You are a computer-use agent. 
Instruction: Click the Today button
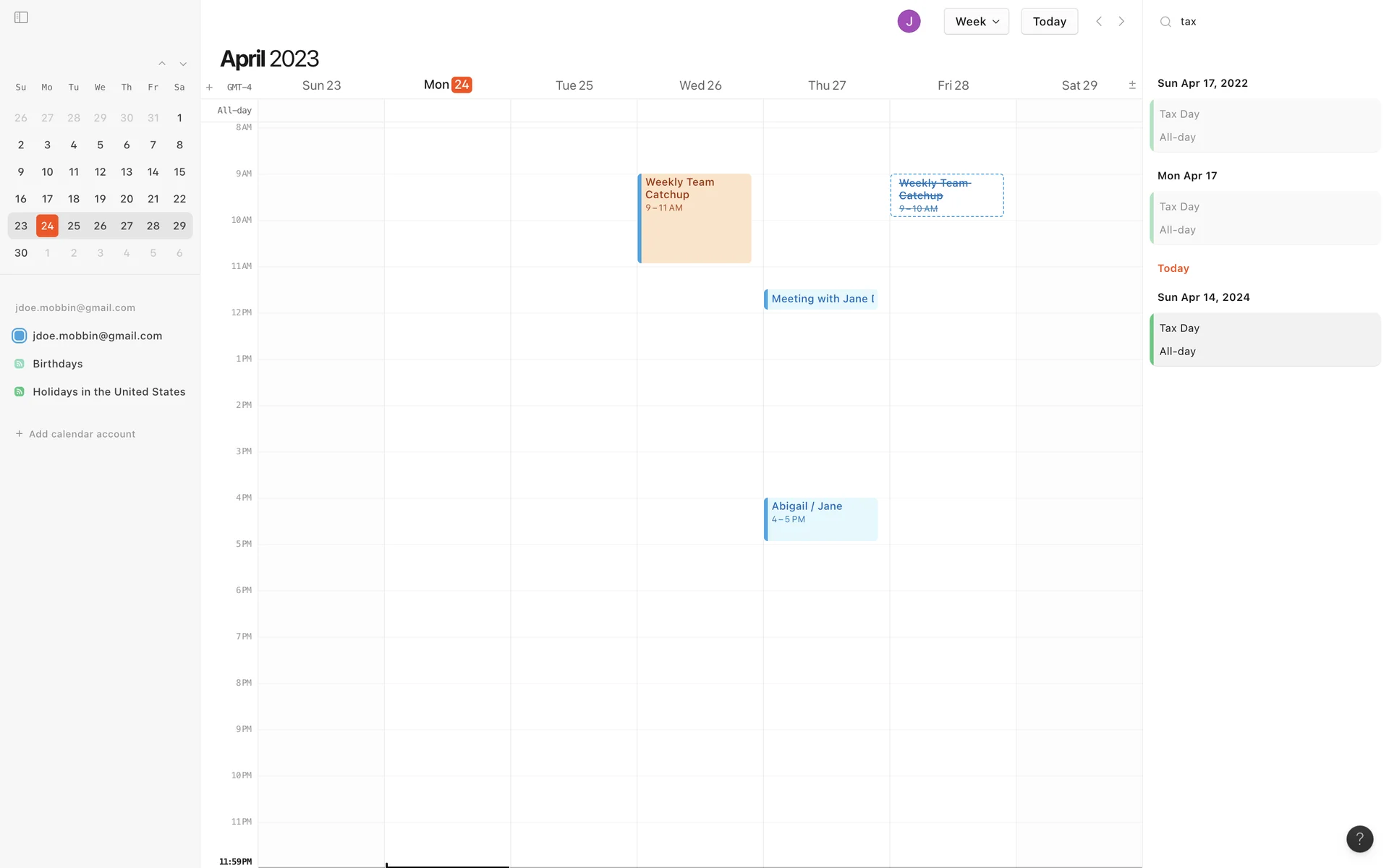(1049, 22)
